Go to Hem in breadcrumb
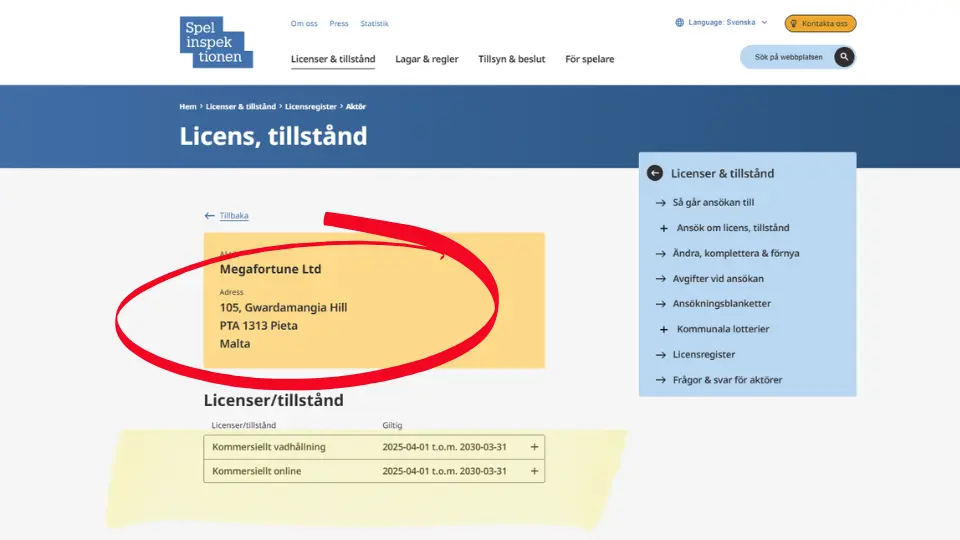 pyautogui.click(x=188, y=107)
